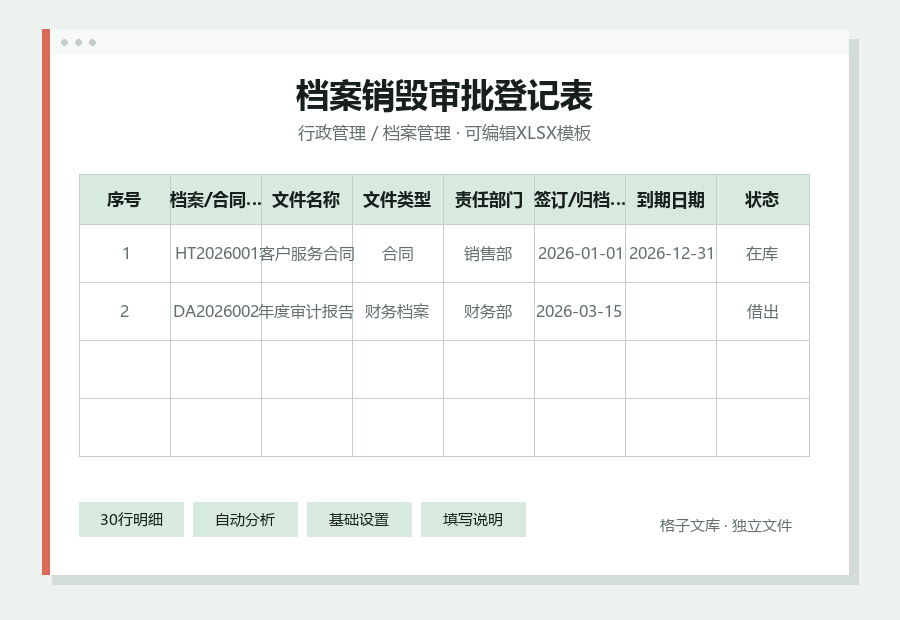This screenshot has width=900, height=620.
Task: Open the 30行明细 tab
Action: [x=131, y=520]
